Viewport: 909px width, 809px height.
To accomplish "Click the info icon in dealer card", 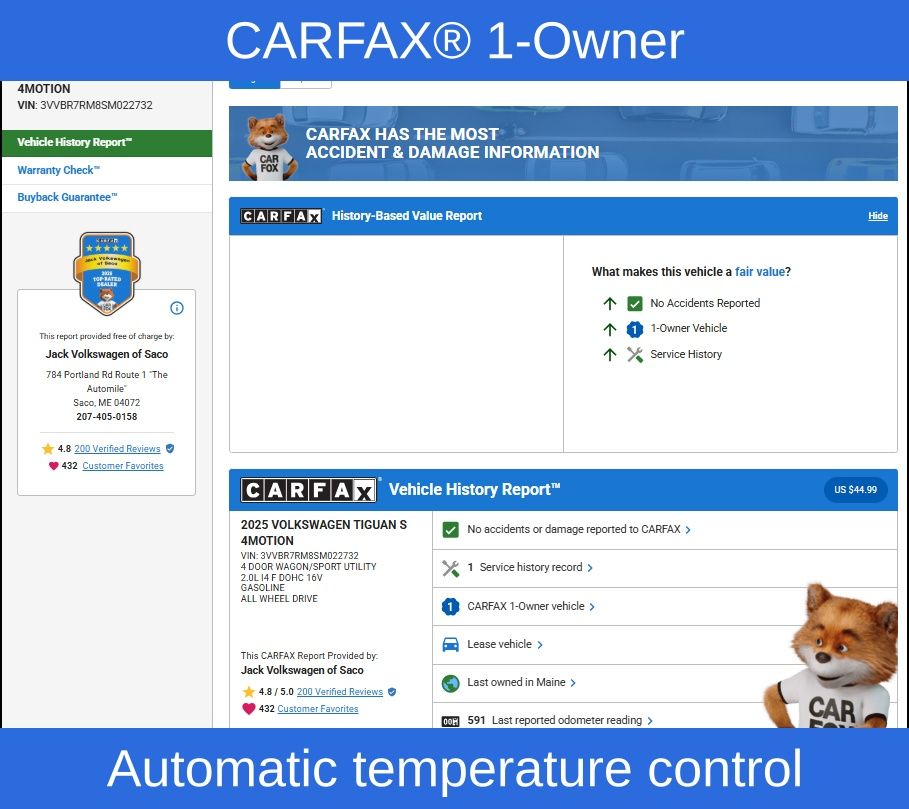I will pyautogui.click(x=177, y=308).
